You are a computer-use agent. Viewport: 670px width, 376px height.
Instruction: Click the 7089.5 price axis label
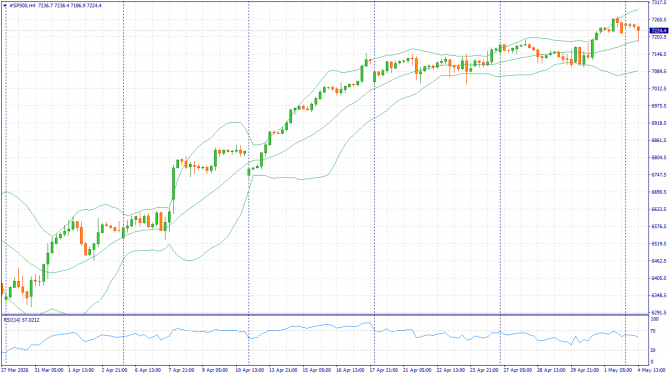click(x=659, y=71)
